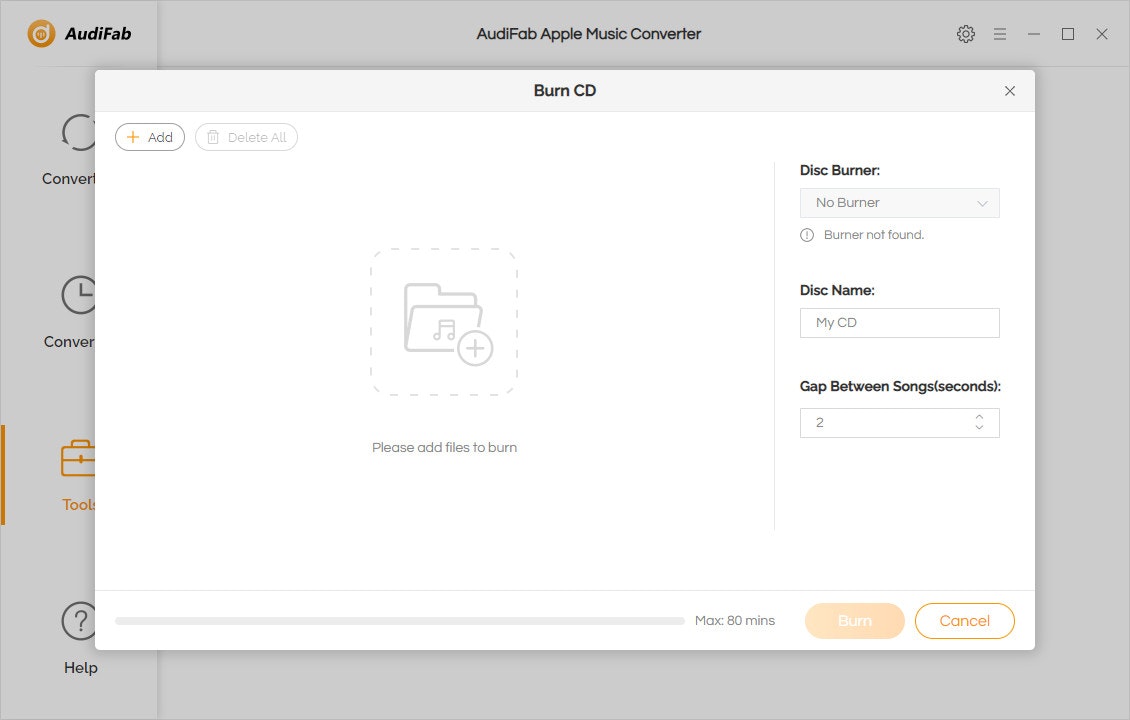This screenshot has width=1130, height=720.
Task: Close the AudiFab application window
Action: point(1102,34)
